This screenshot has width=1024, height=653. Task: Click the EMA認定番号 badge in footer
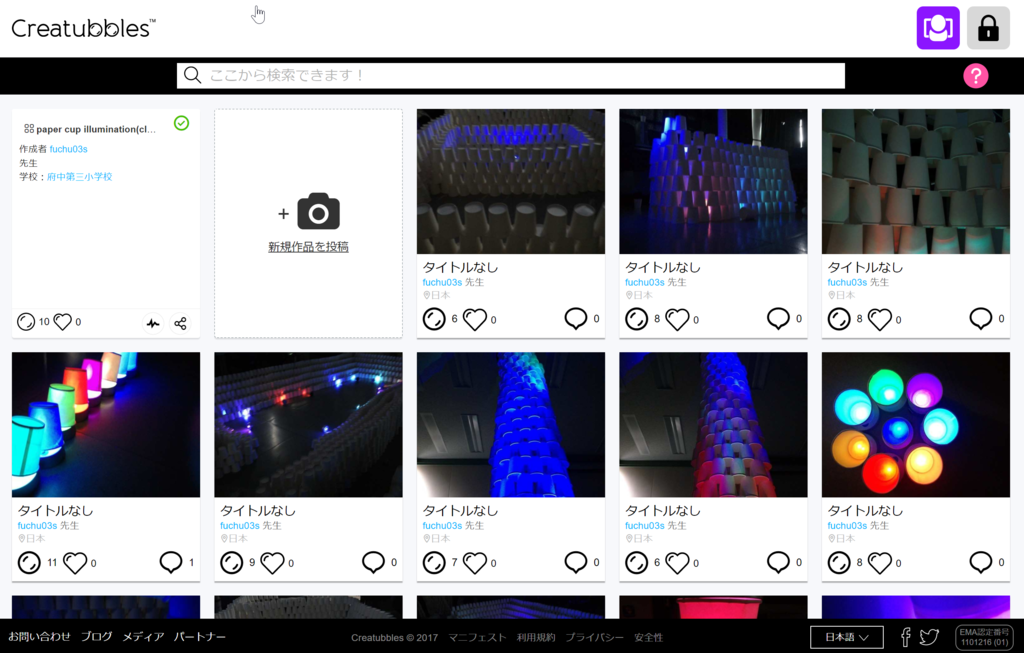pyautogui.click(x=984, y=637)
